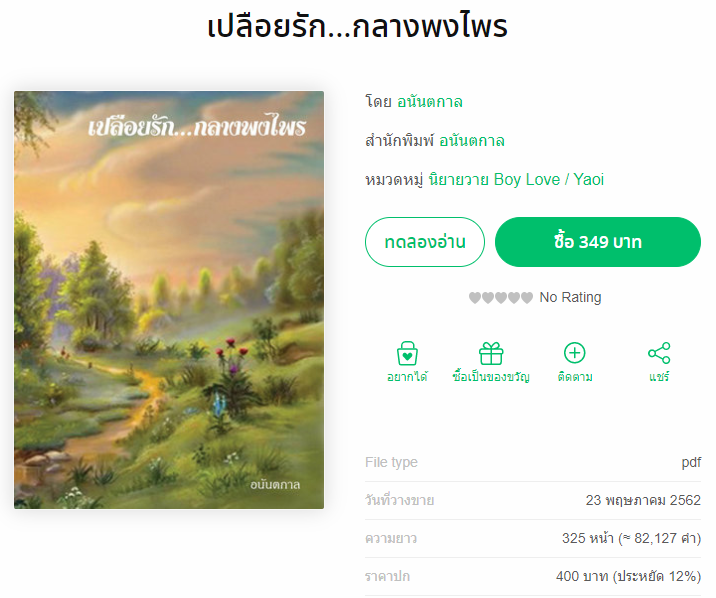Click the third rating heart
Viewport: 716px width, 598px height.
pos(501,298)
